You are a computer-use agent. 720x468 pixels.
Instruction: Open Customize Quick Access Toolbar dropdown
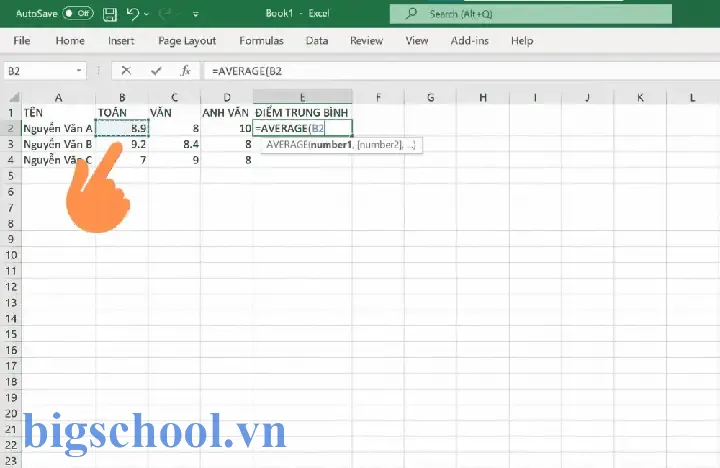click(196, 15)
